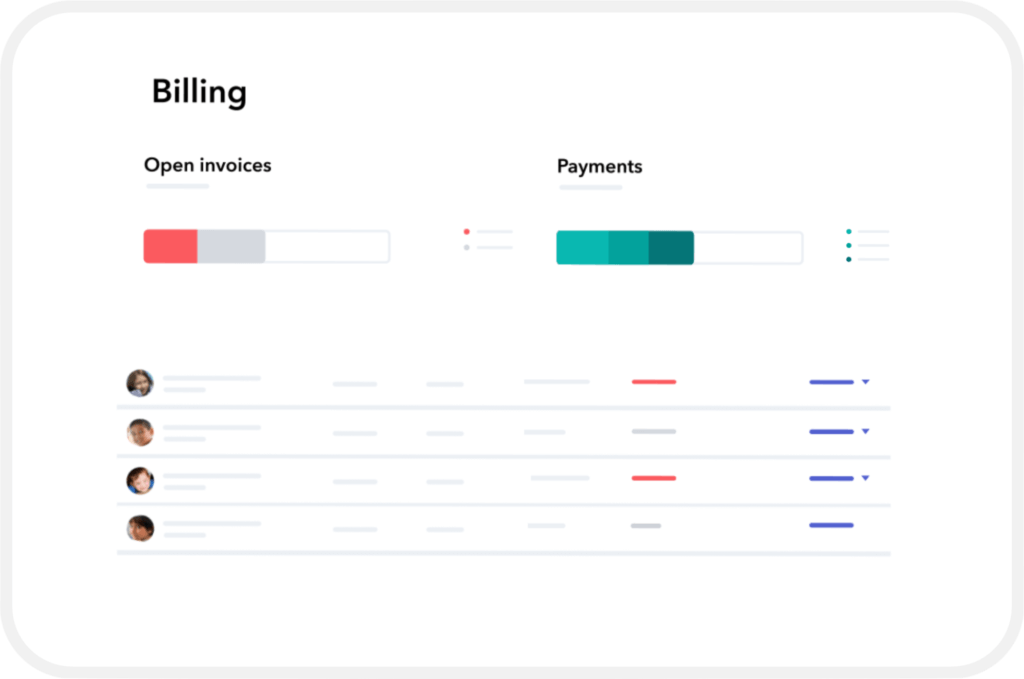The width and height of the screenshot is (1024, 679).
Task: Click the red status label in first row
Action: tap(654, 382)
